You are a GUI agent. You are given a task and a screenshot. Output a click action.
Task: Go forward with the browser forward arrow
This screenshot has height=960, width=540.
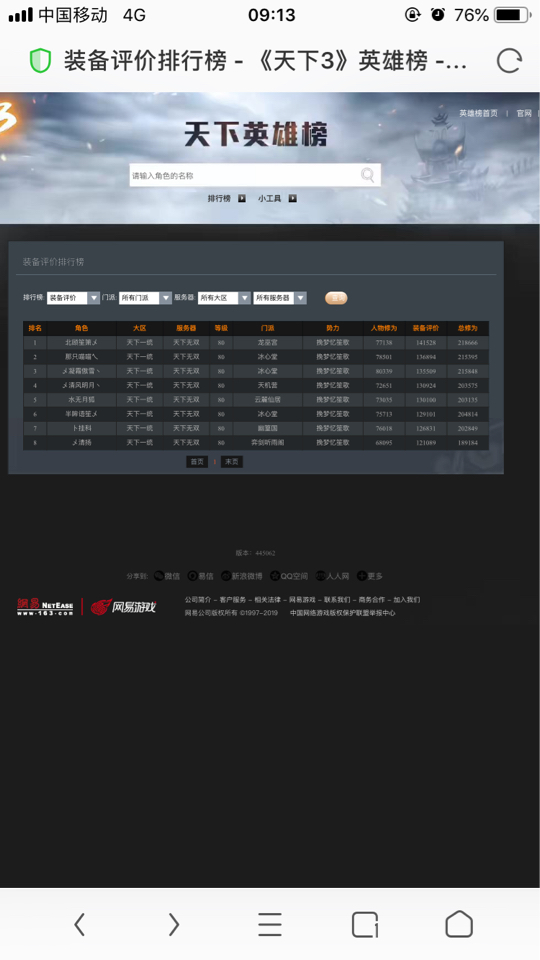click(x=174, y=924)
